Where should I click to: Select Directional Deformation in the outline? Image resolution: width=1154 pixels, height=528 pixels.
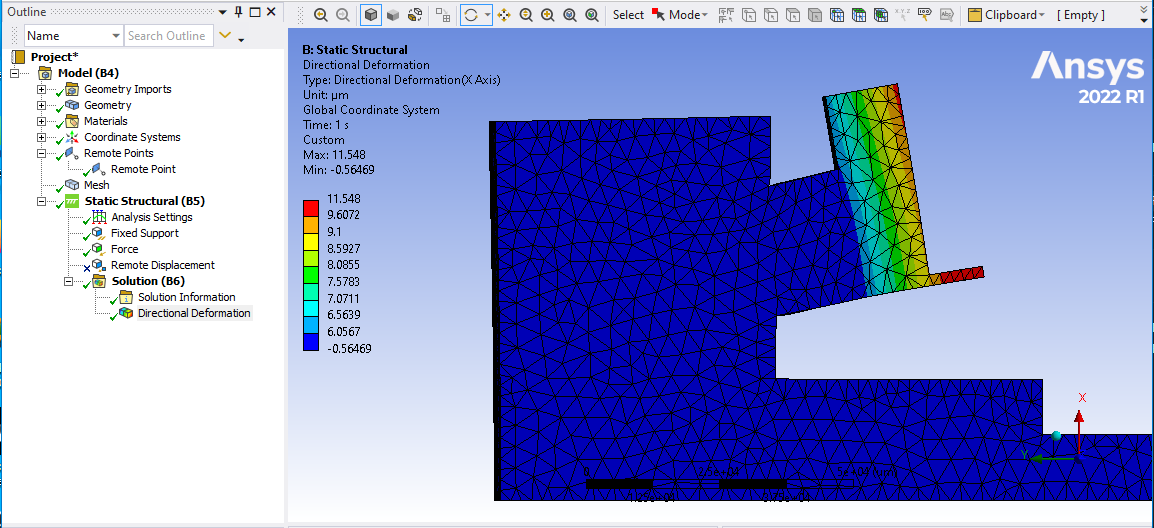coord(193,313)
